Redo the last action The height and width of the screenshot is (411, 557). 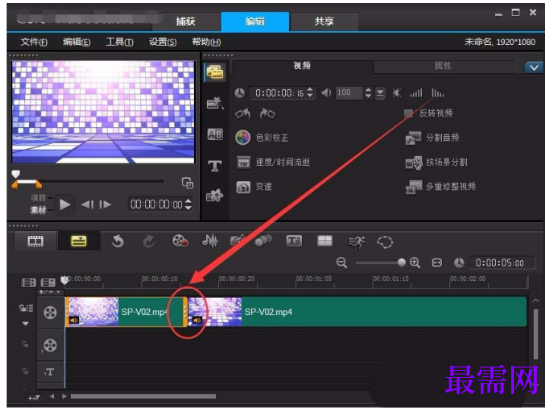coord(149,242)
